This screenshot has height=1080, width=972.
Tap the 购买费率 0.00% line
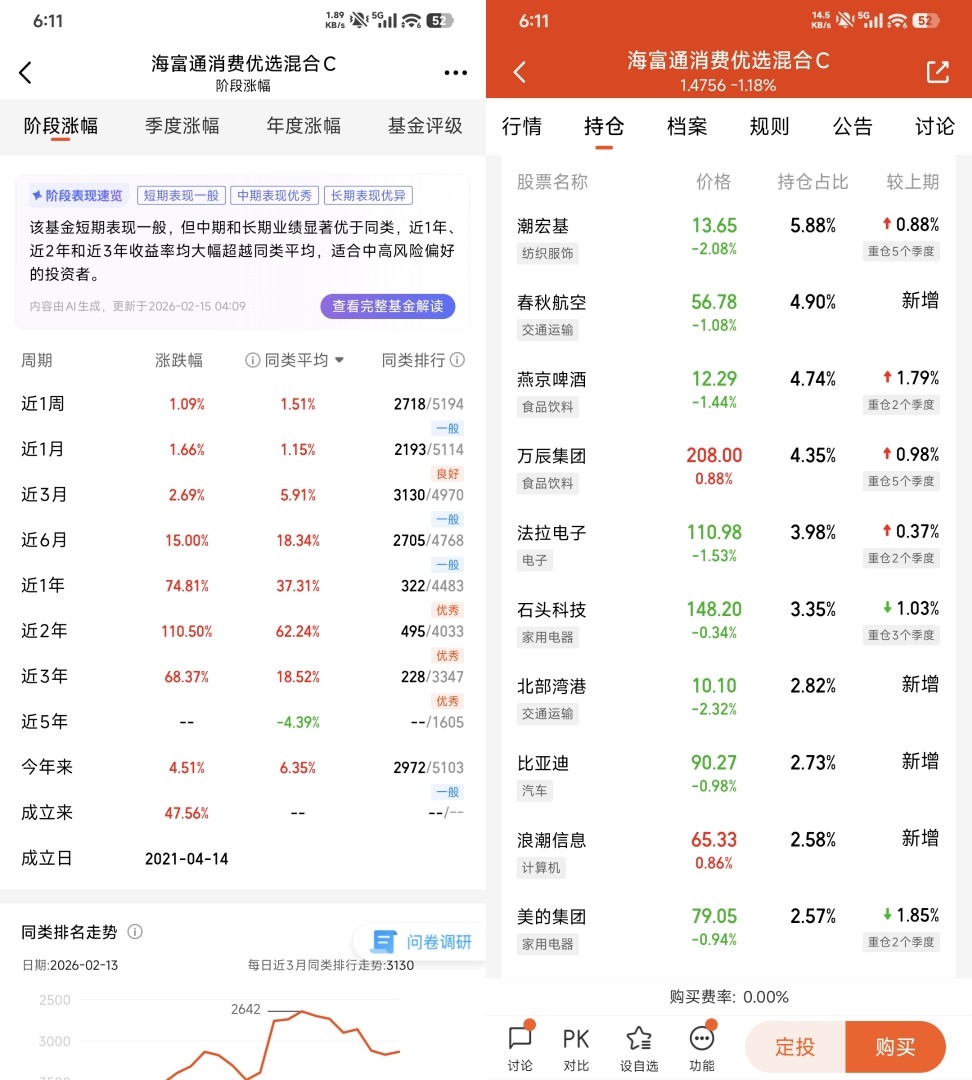click(729, 997)
